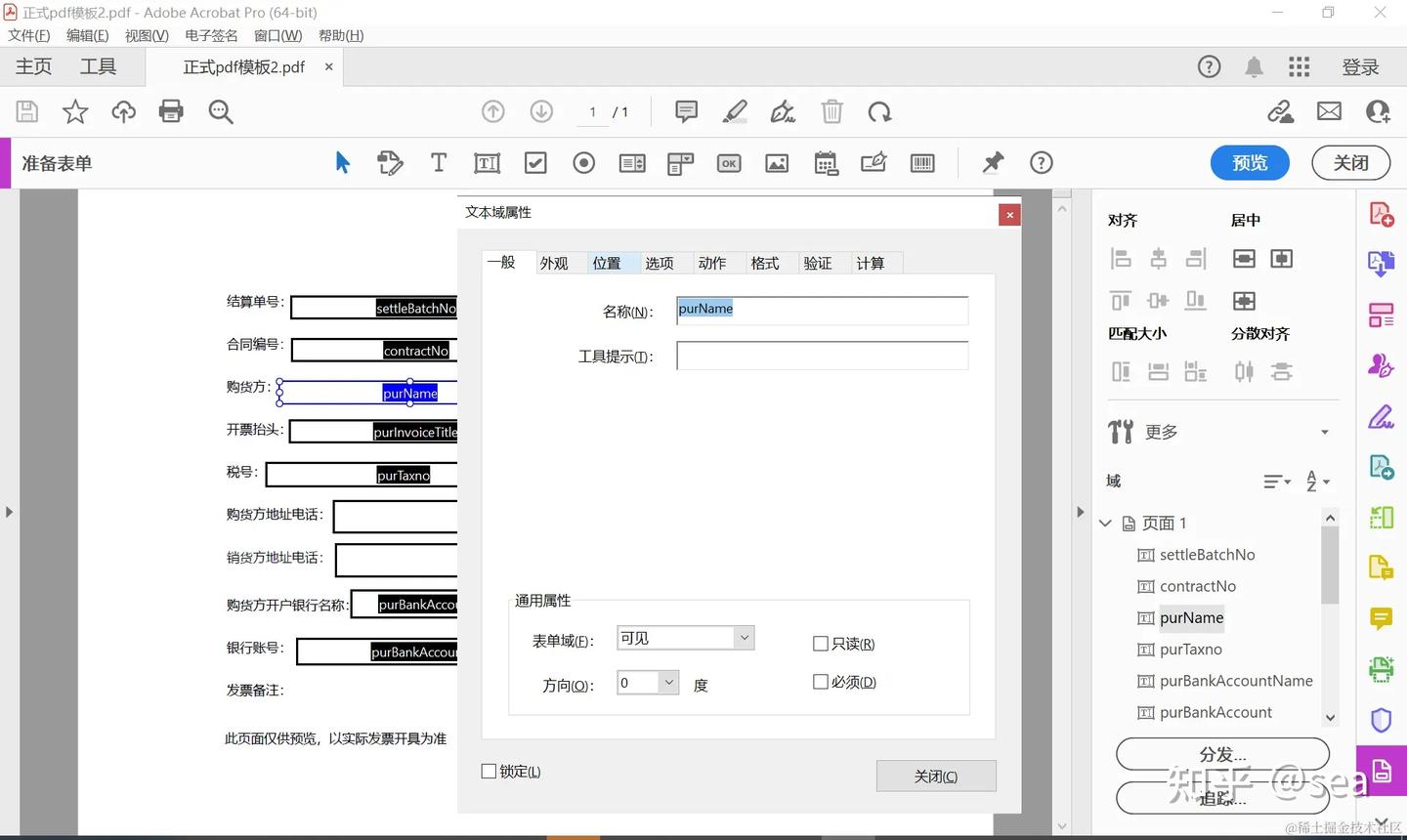
Task: Pin the Prepare Form toolbar
Action: coord(993,162)
